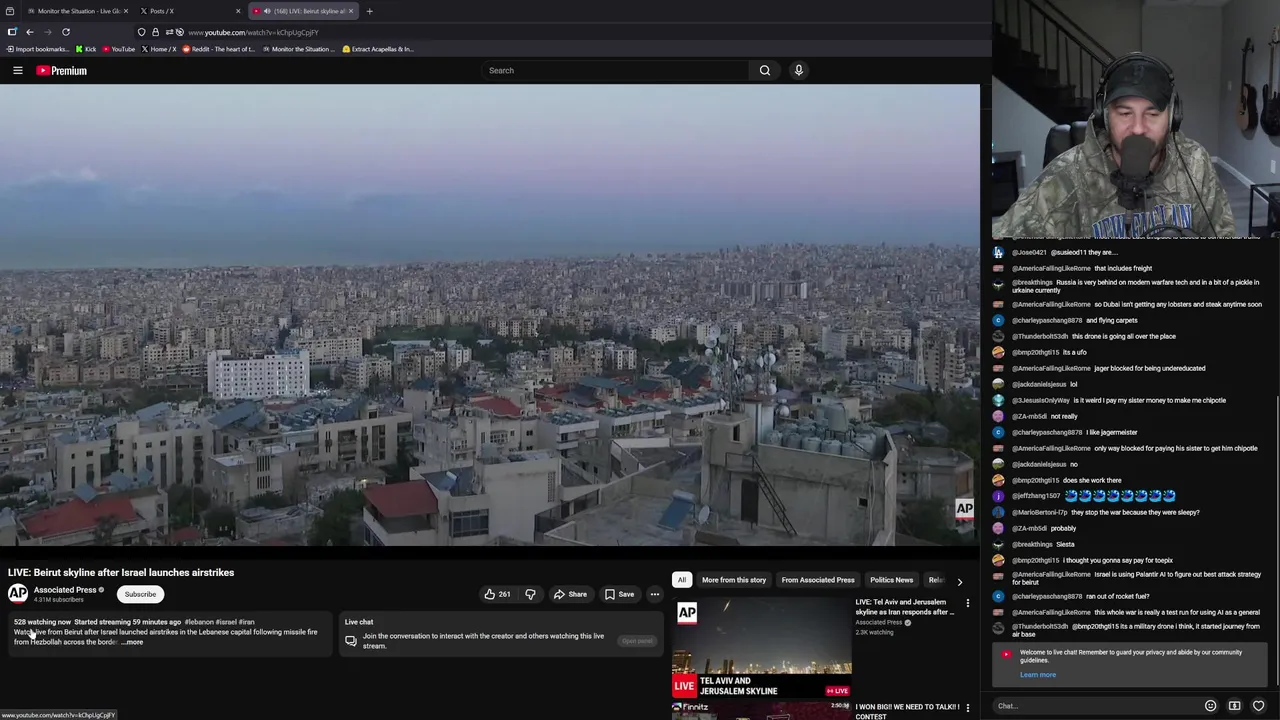Subscribe to Associated Press channel
This screenshot has width=1280, height=720.
click(x=140, y=594)
